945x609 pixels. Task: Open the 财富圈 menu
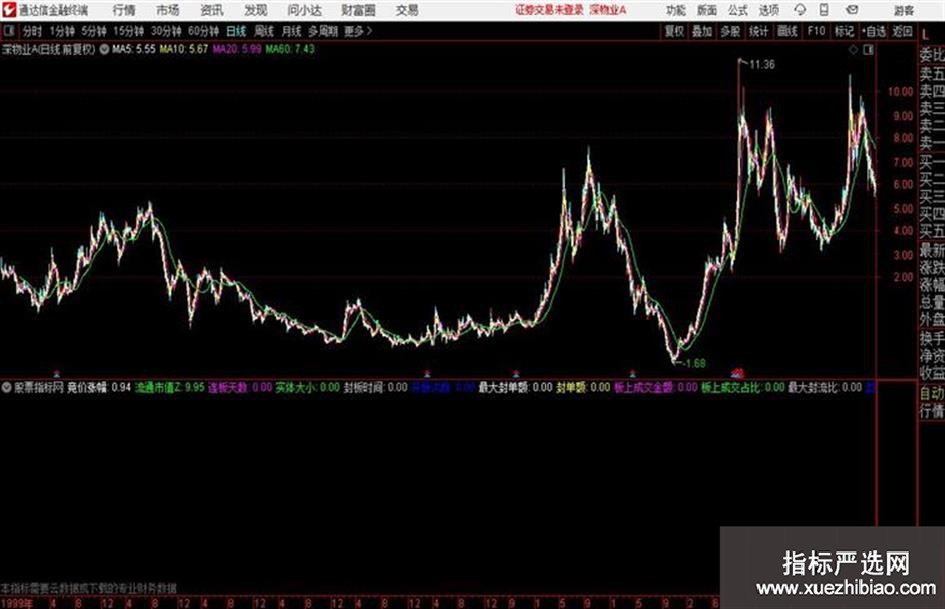click(359, 10)
